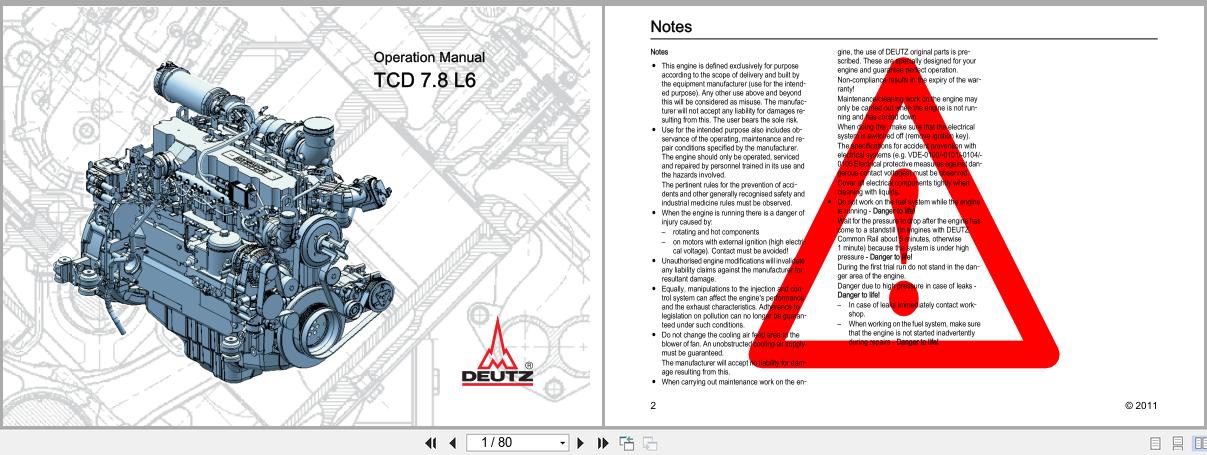Click the go-back-in-view-history icon
The image size is (1207, 455).
coord(626,441)
